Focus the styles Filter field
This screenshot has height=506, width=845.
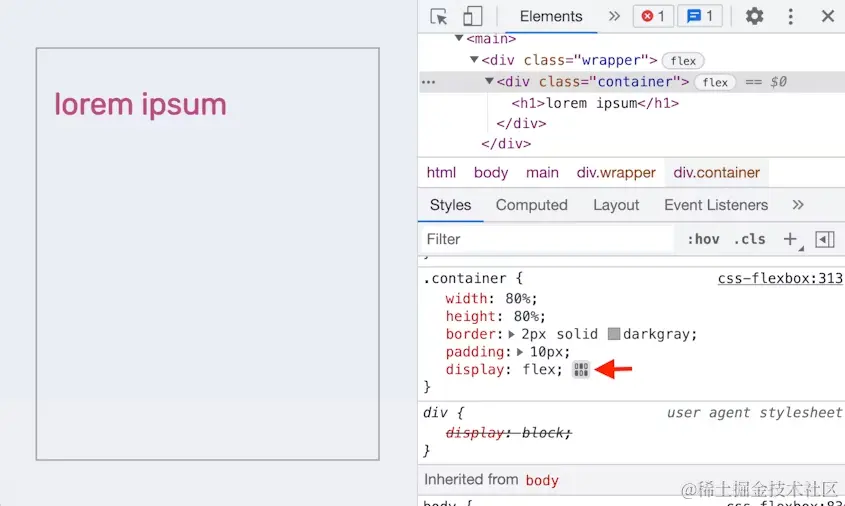(547, 239)
